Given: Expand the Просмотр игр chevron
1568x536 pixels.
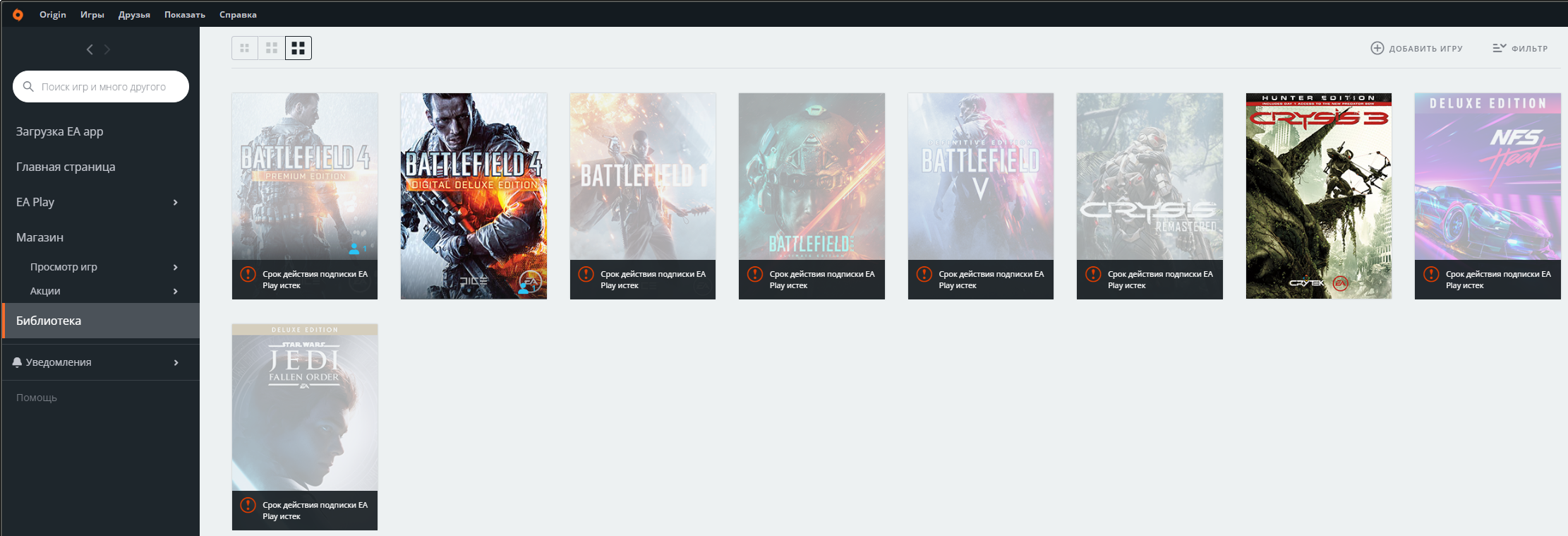Looking at the screenshot, I should (x=176, y=267).
